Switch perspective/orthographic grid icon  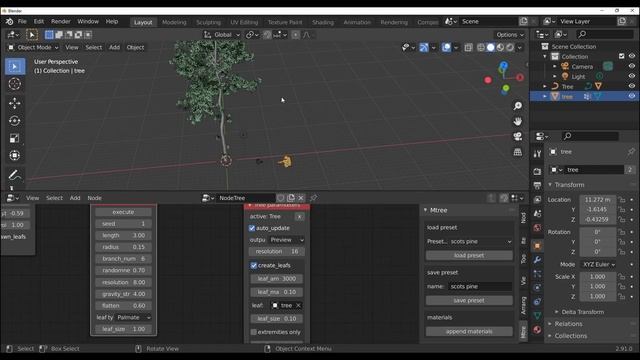point(518,152)
